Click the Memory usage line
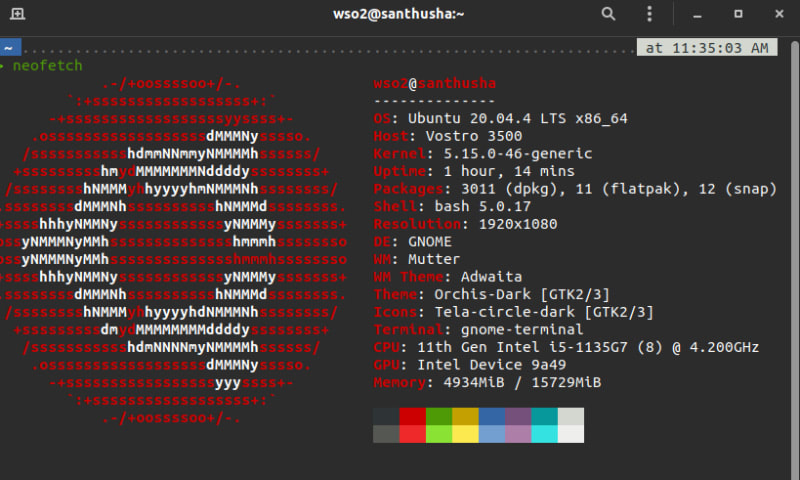 click(x=487, y=382)
